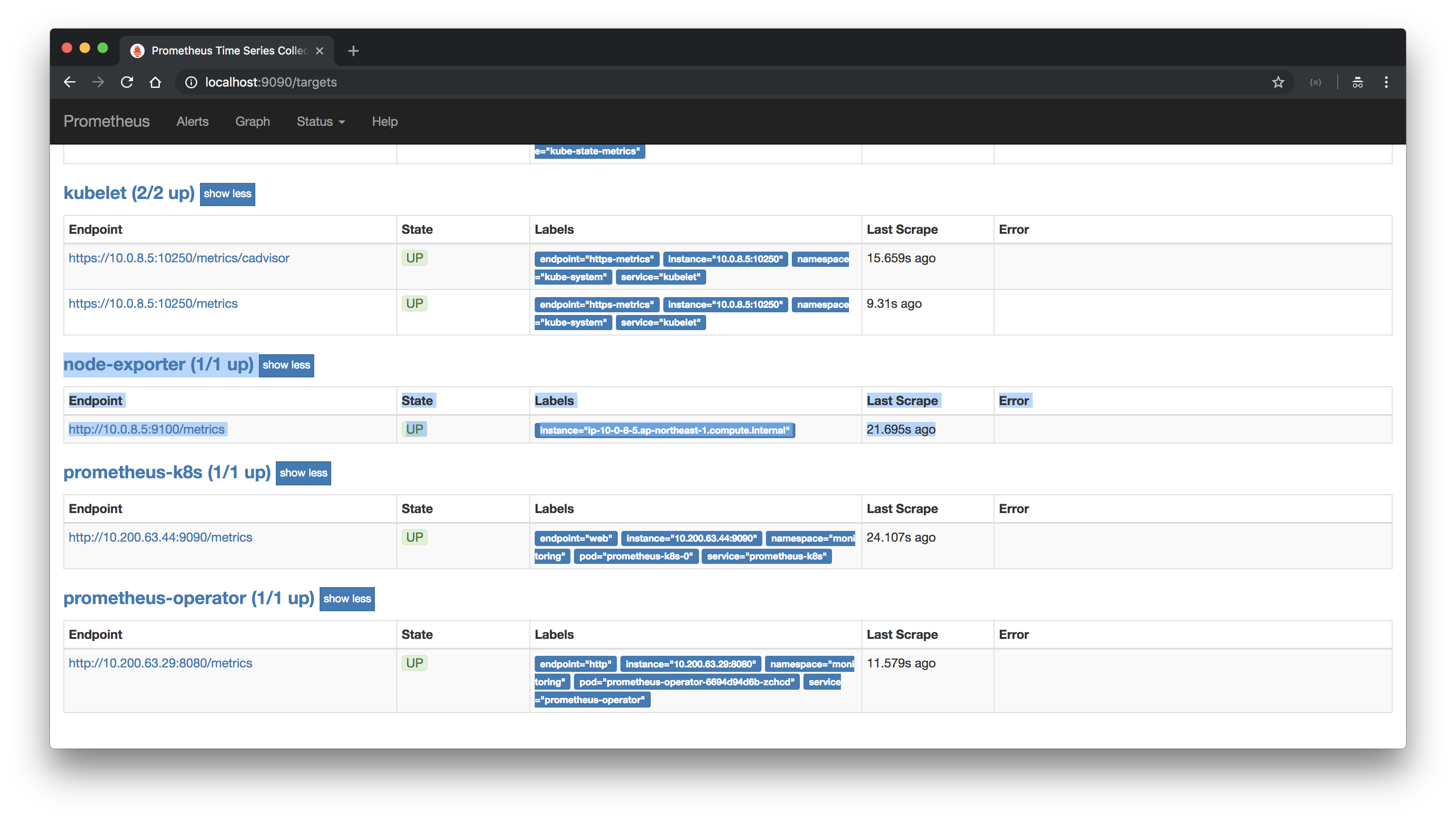Open a new browser tab

(x=353, y=51)
